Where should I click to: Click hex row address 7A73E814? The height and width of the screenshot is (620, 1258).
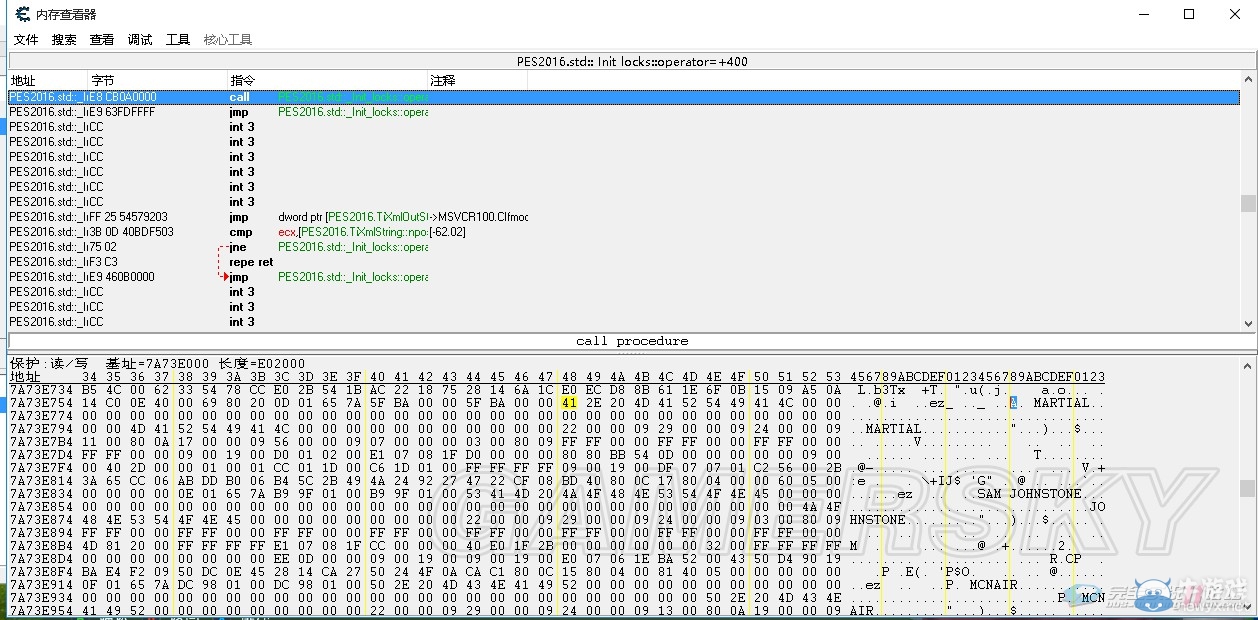pos(40,481)
